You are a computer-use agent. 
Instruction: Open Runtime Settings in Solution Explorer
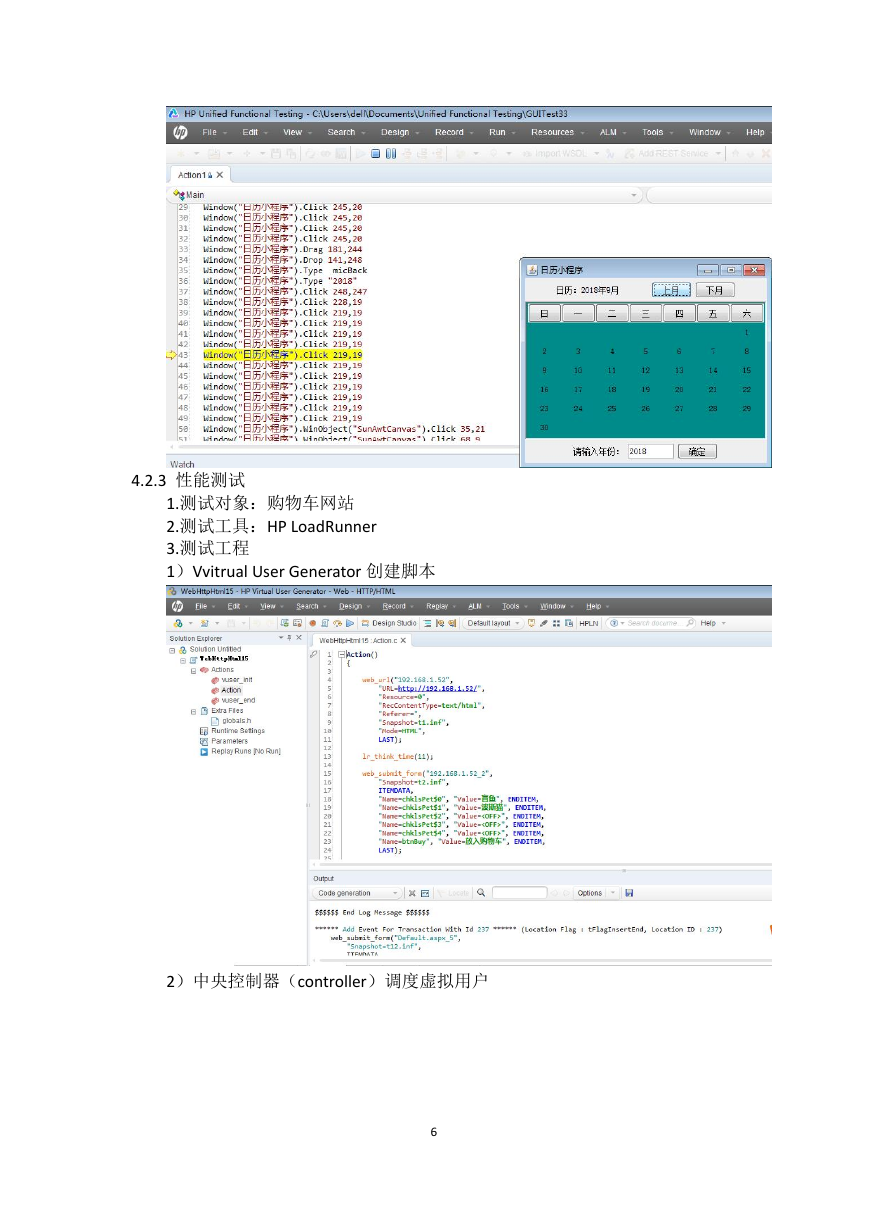[x=232, y=731]
